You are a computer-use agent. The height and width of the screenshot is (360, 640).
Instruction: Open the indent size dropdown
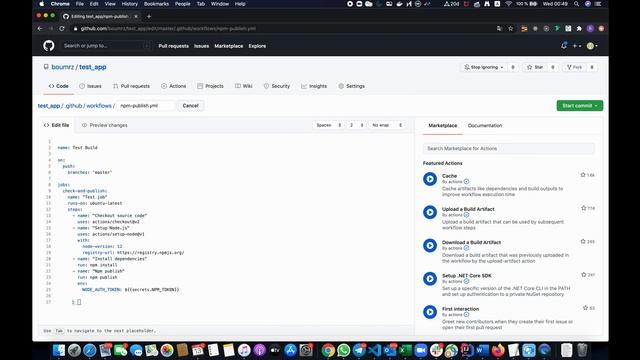coord(356,125)
